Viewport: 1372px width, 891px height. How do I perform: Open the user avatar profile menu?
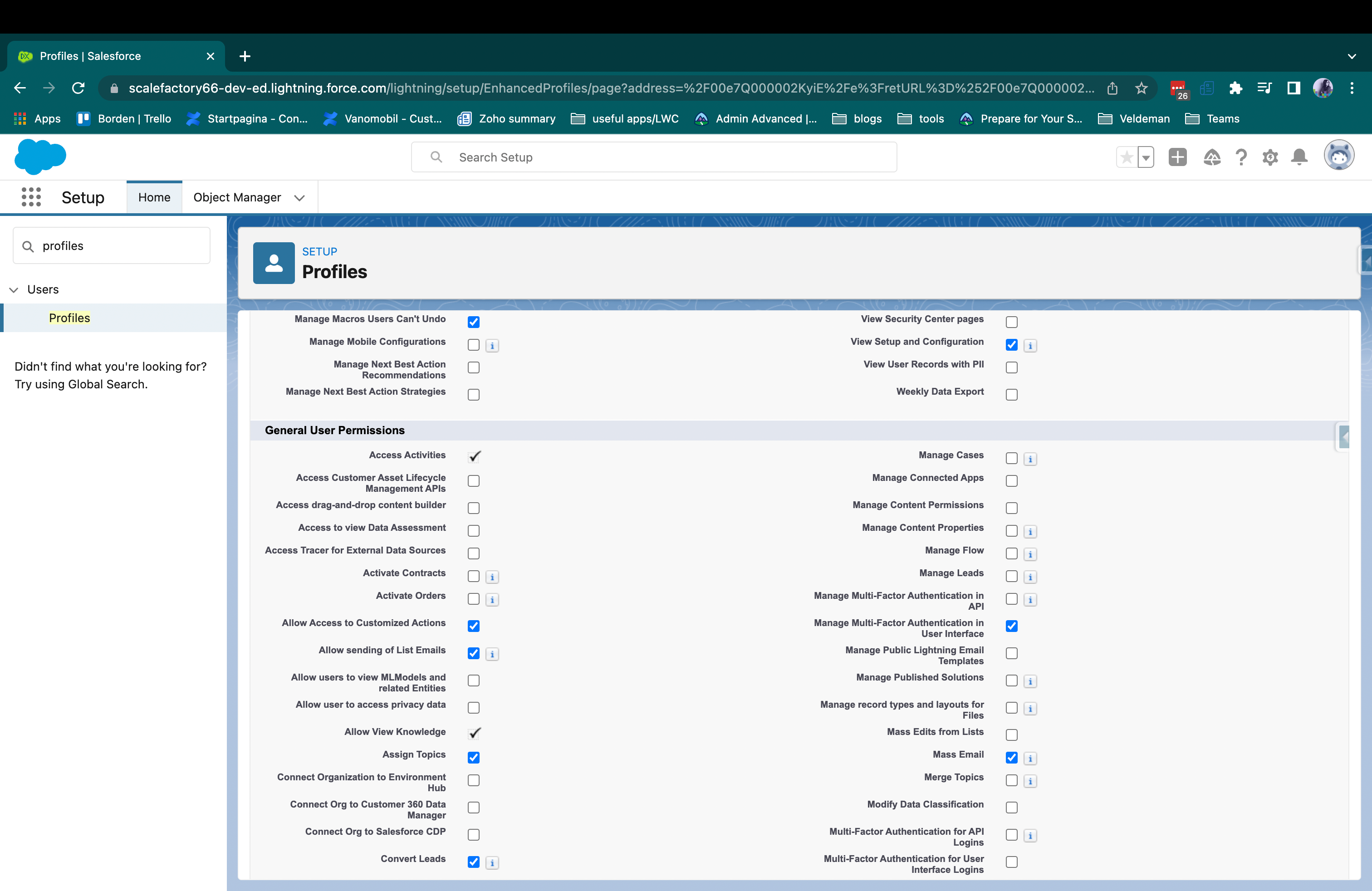1338,155
